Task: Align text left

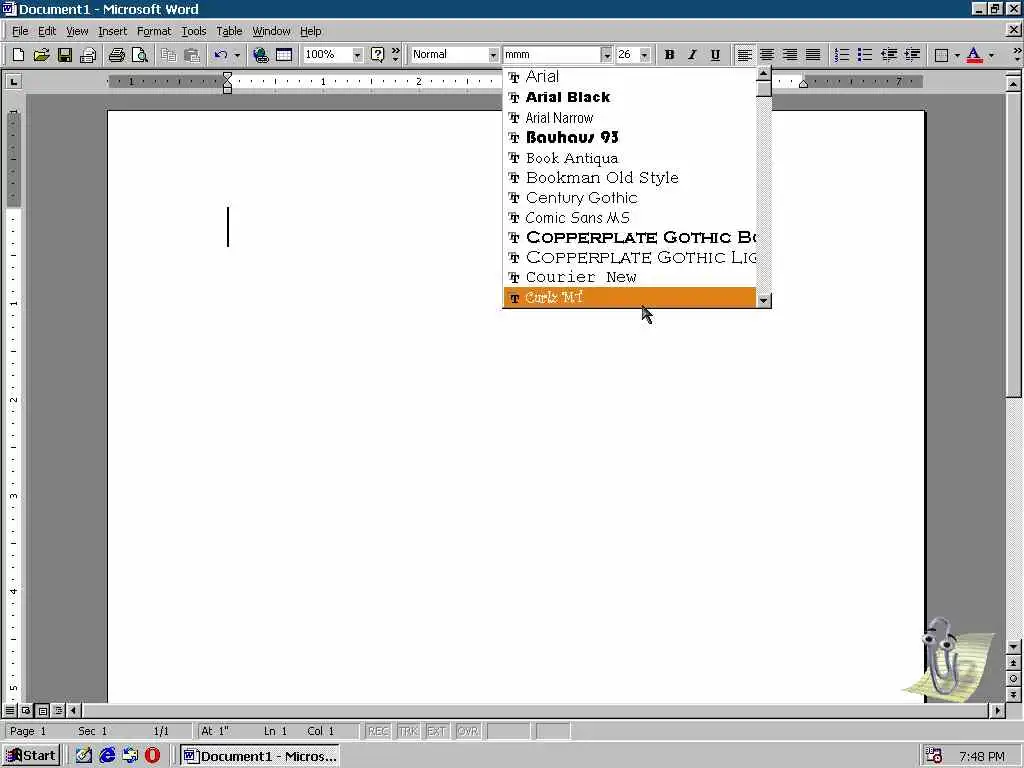Action: tap(744, 55)
